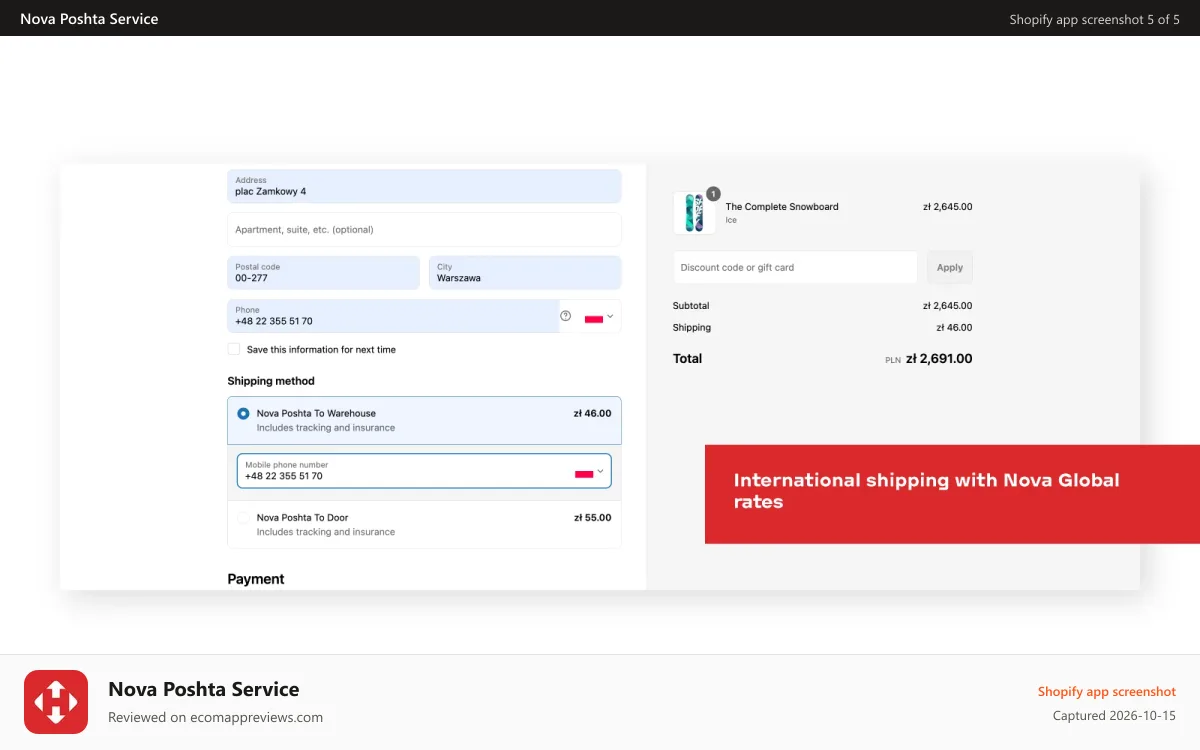The height and width of the screenshot is (750, 1200).
Task: Click the Nova Poshta red app logo
Action: (x=56, y=702)
